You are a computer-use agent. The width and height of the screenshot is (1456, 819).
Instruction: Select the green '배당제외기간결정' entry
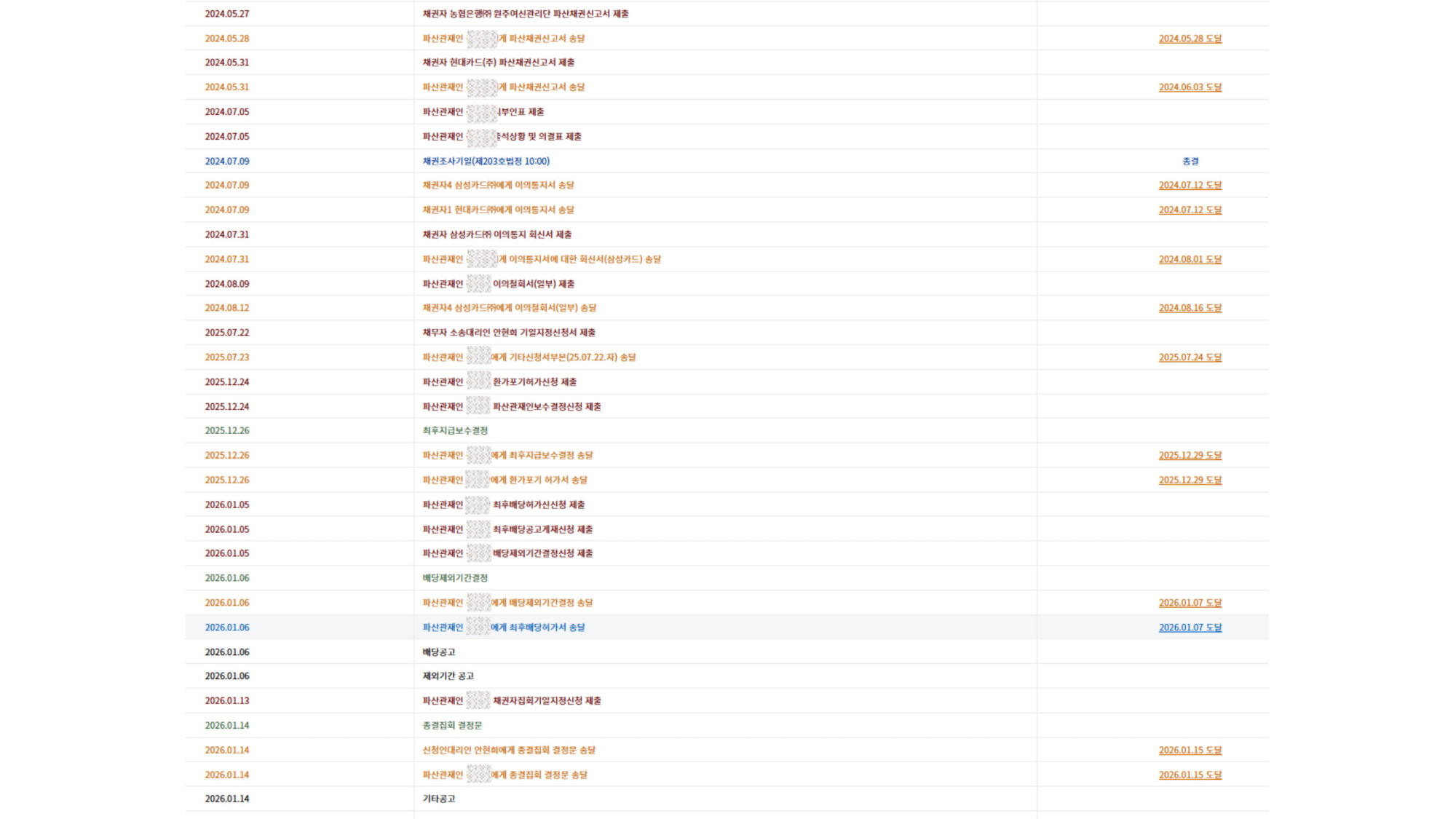455,579
